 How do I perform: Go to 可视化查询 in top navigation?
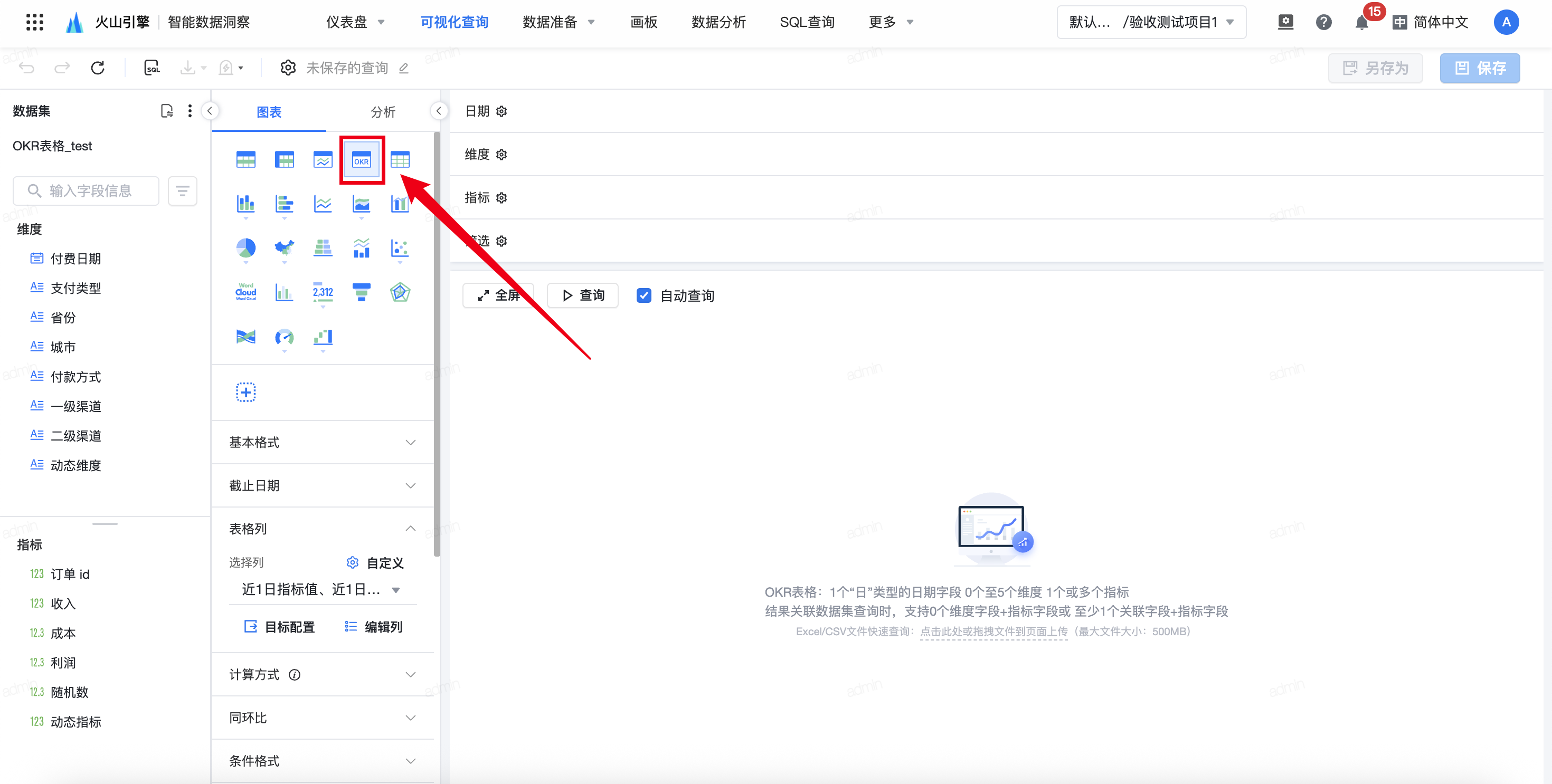pyautogui.click(x=455, y=22)
